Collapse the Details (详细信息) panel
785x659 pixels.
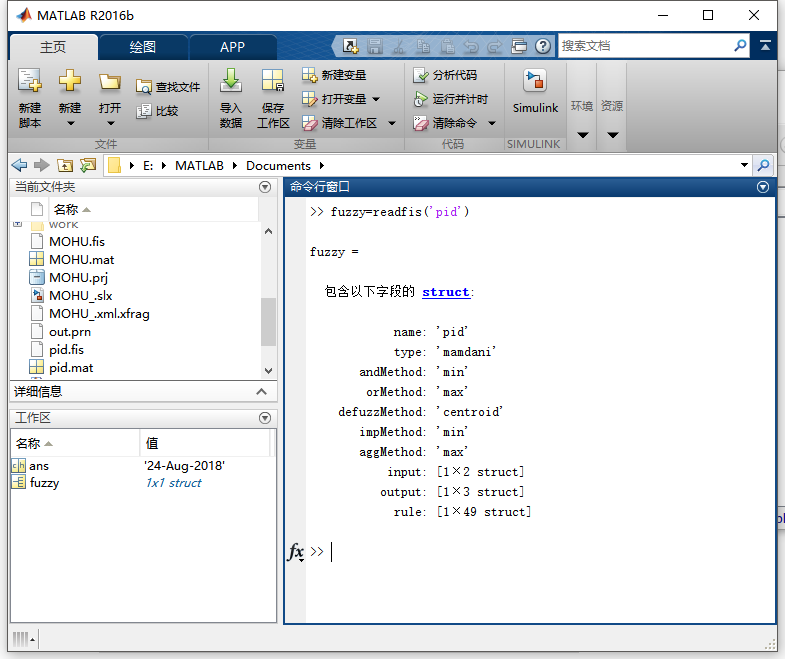point(261,392)
